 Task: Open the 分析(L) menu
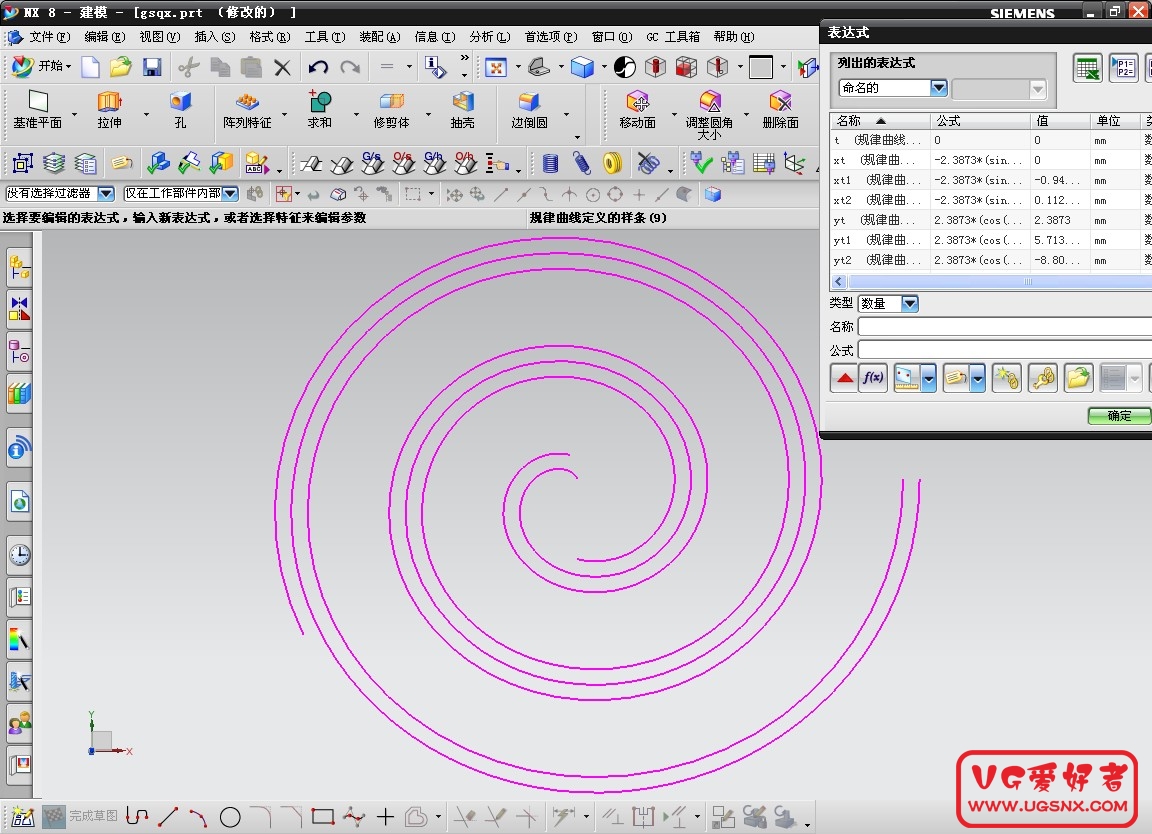point(489,37)
